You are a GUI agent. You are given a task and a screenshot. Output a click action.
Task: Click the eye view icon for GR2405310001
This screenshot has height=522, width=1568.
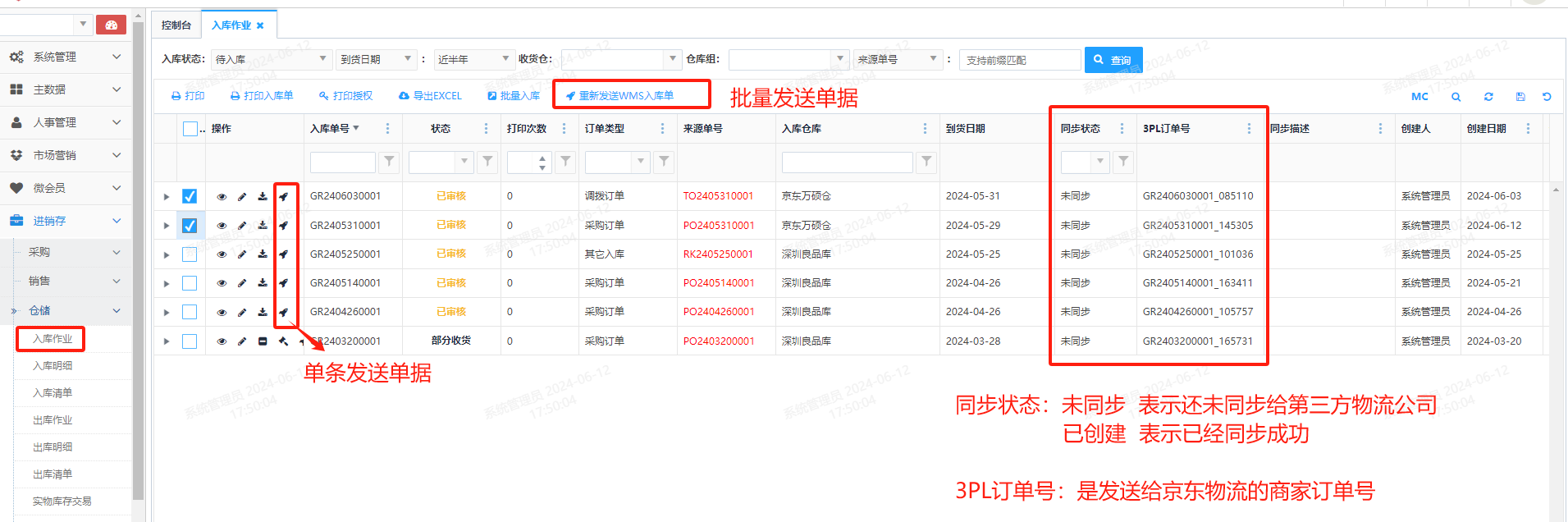pos(222,226)
